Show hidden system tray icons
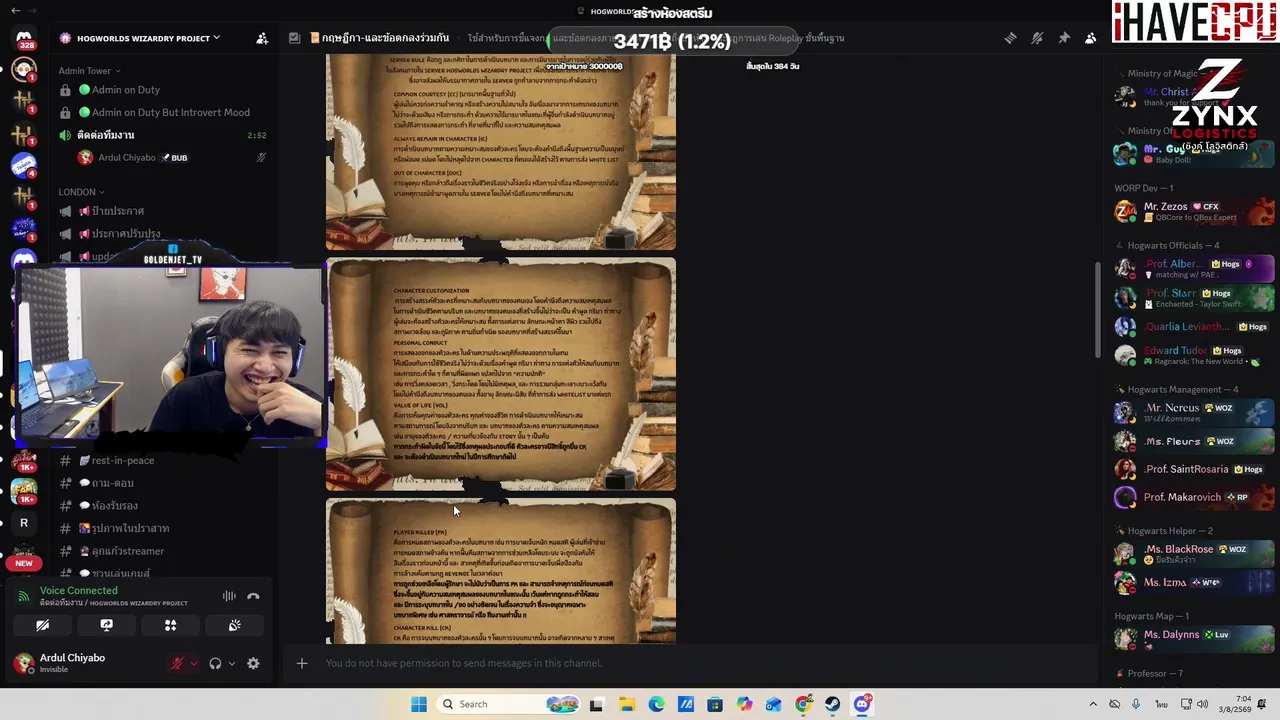The width and height of the screenshot is (1280, 720). (1092, 704)
